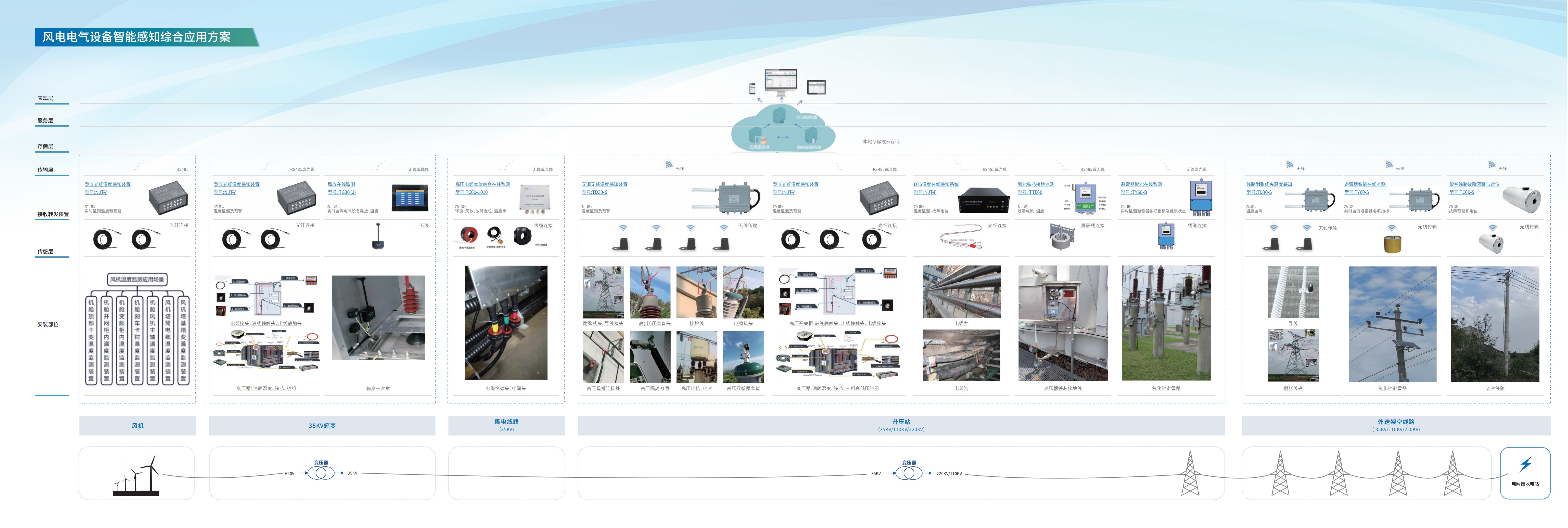
Task: Open the 智能铁芯接地监测 link
Action: (x=1036, y=185)
